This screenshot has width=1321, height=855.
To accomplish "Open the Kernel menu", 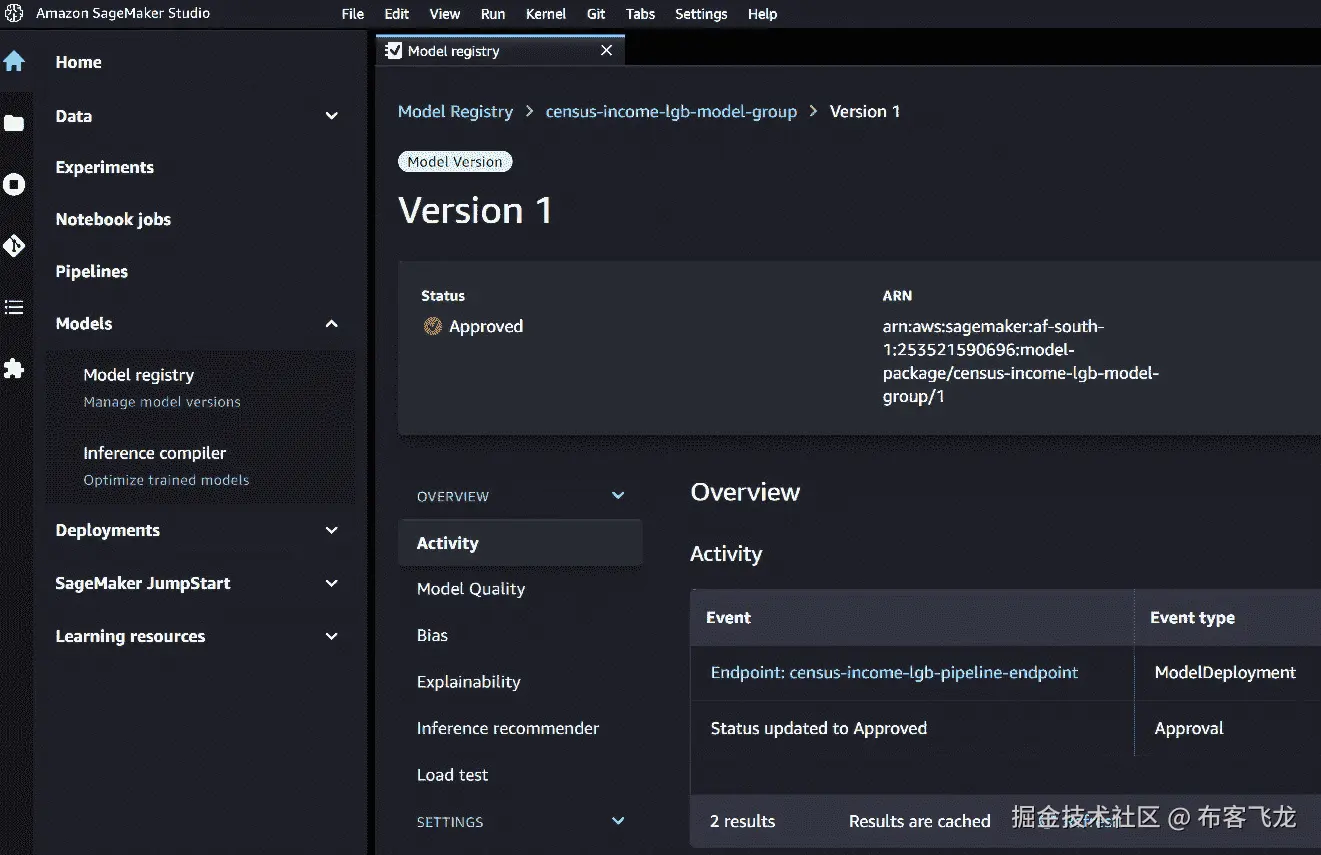I will 545,13.
